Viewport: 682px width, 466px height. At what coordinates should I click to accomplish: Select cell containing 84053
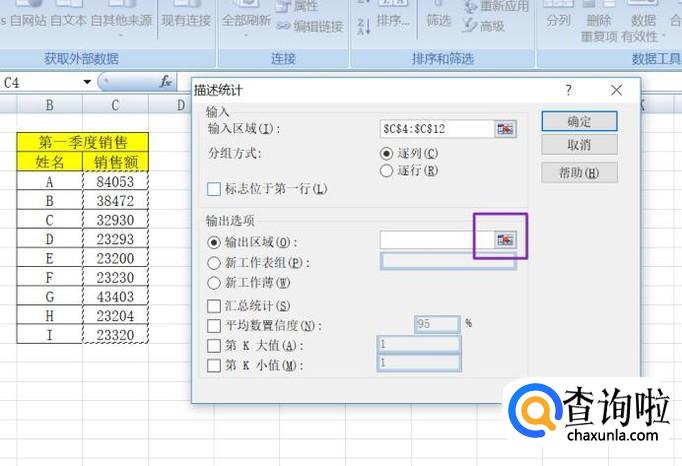115,182
